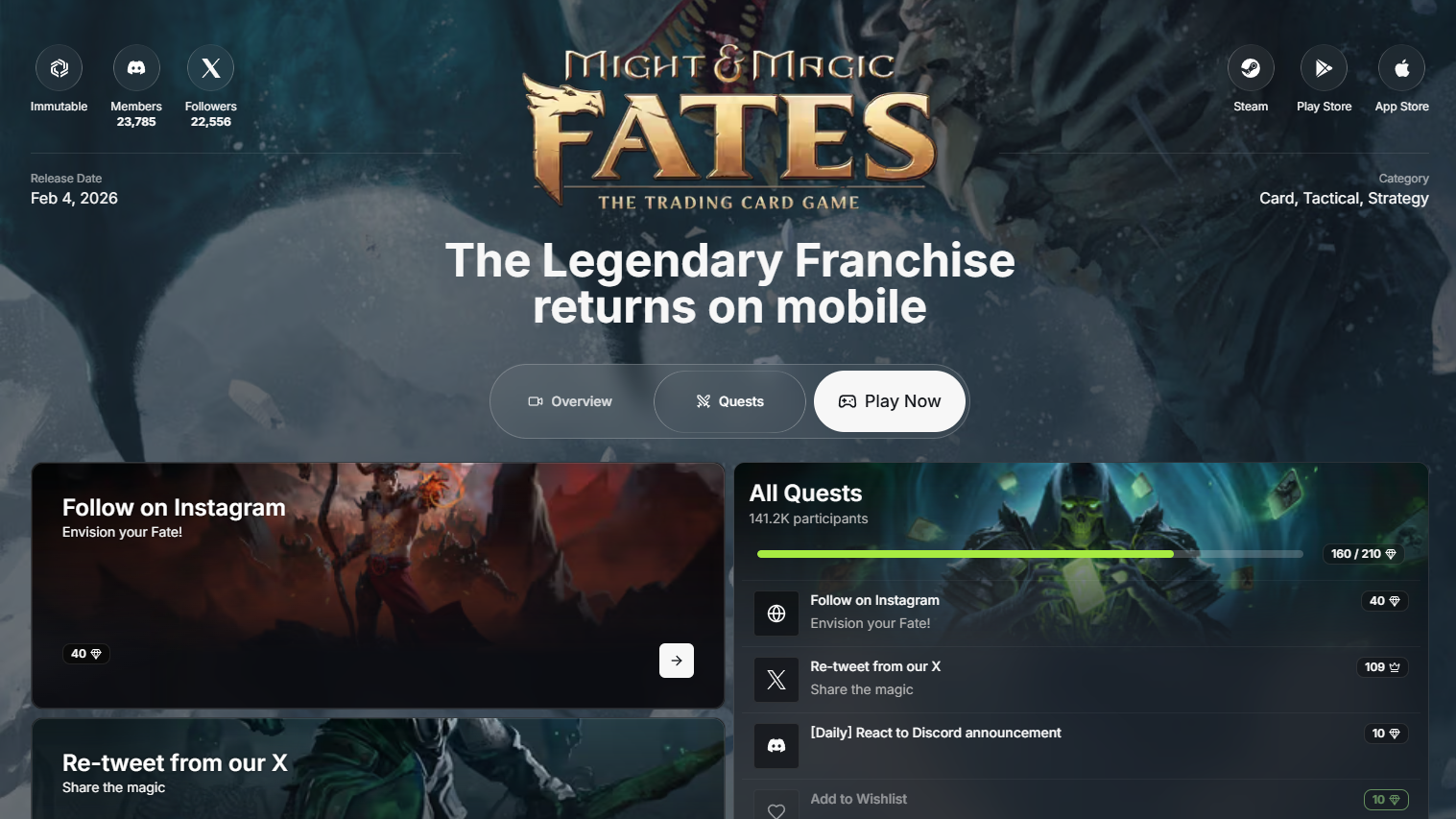Screen dimensions: 1456x819
Task: Open the Immutable icon link
Action: pyautogui.click(x=59, y=68)
